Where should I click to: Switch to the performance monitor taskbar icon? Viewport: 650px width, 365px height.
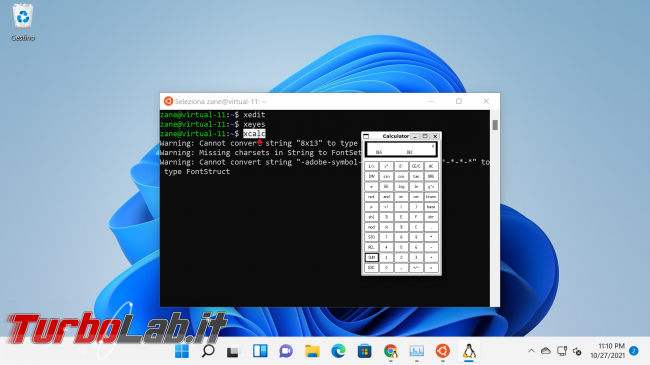(417, 351)
